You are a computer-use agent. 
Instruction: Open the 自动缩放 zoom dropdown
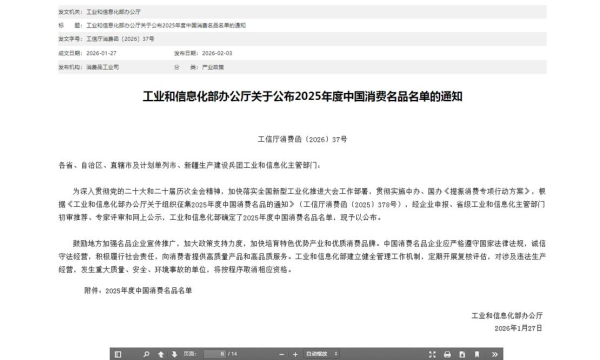tap(322, 354)
